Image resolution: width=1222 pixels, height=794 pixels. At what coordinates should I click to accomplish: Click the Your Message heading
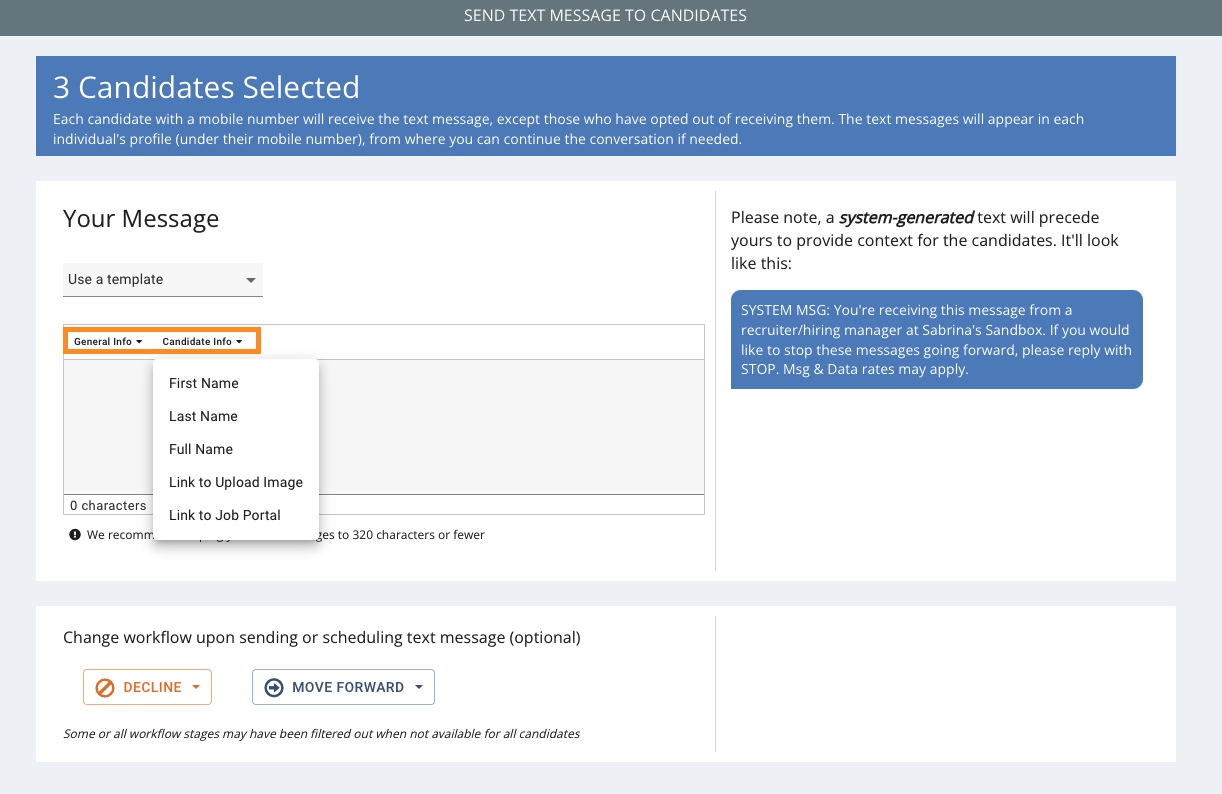click(x=141, y=219)
